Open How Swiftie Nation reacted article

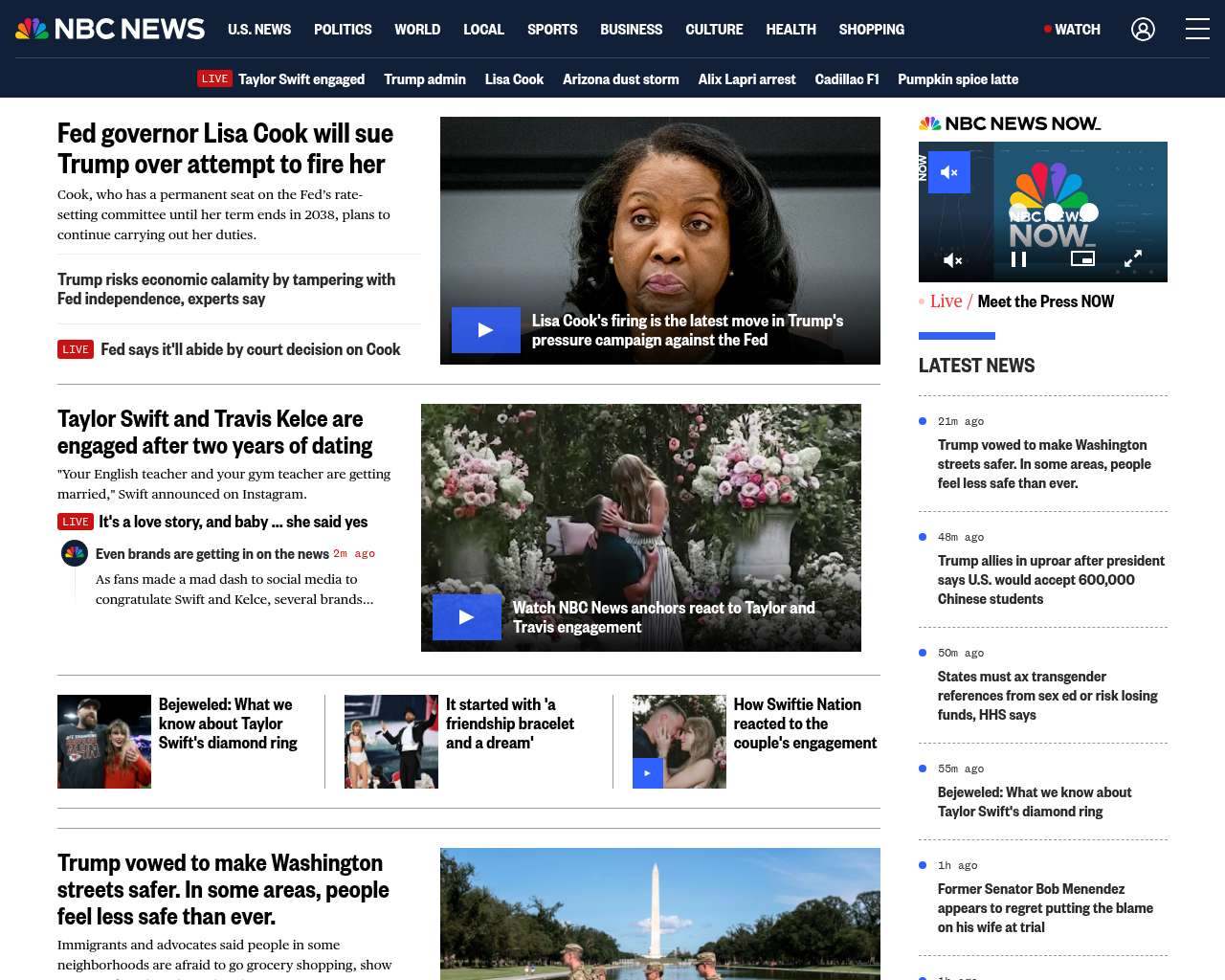click(805, 724)
